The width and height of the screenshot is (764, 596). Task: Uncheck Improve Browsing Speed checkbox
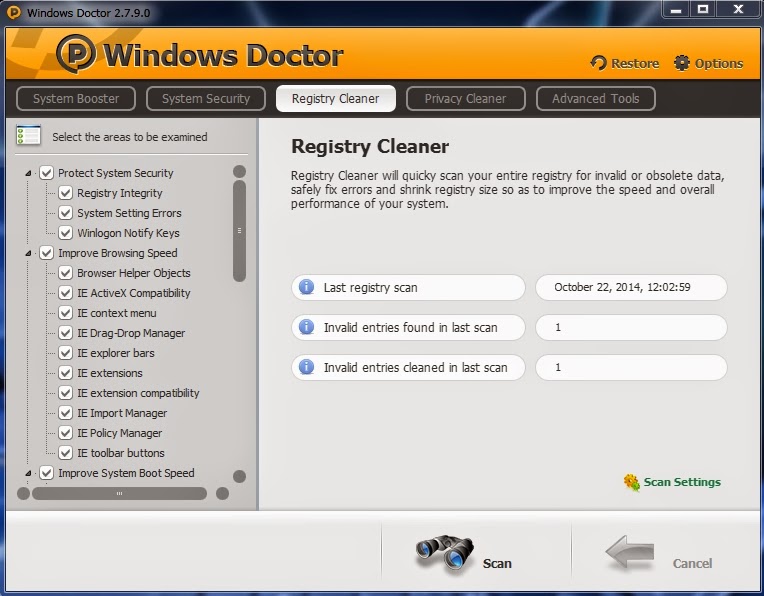click(47, 252)
